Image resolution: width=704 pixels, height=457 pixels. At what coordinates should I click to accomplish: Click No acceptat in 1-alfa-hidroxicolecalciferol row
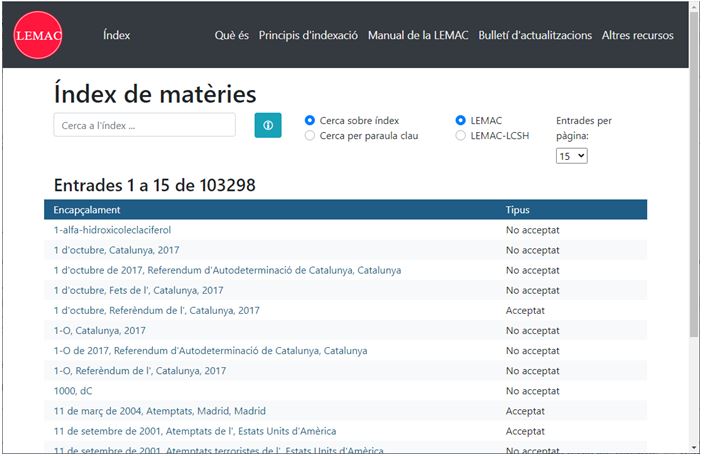click(532, 230)
